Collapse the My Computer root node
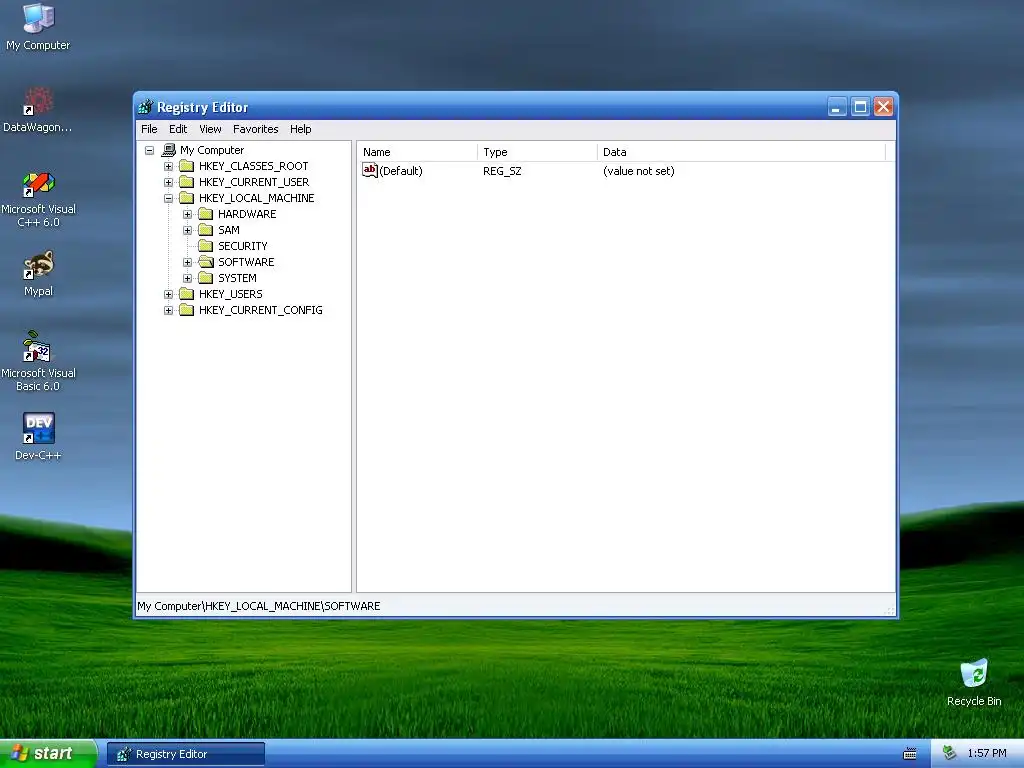This screenshot has width=1024, height=768. pyautogui.click(x=150, y=150)
